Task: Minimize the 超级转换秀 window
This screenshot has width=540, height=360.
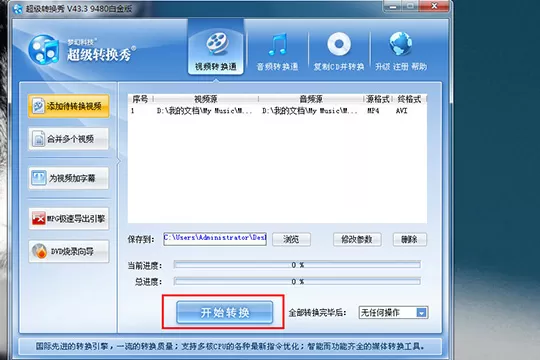Action: [x=392, y=6]
